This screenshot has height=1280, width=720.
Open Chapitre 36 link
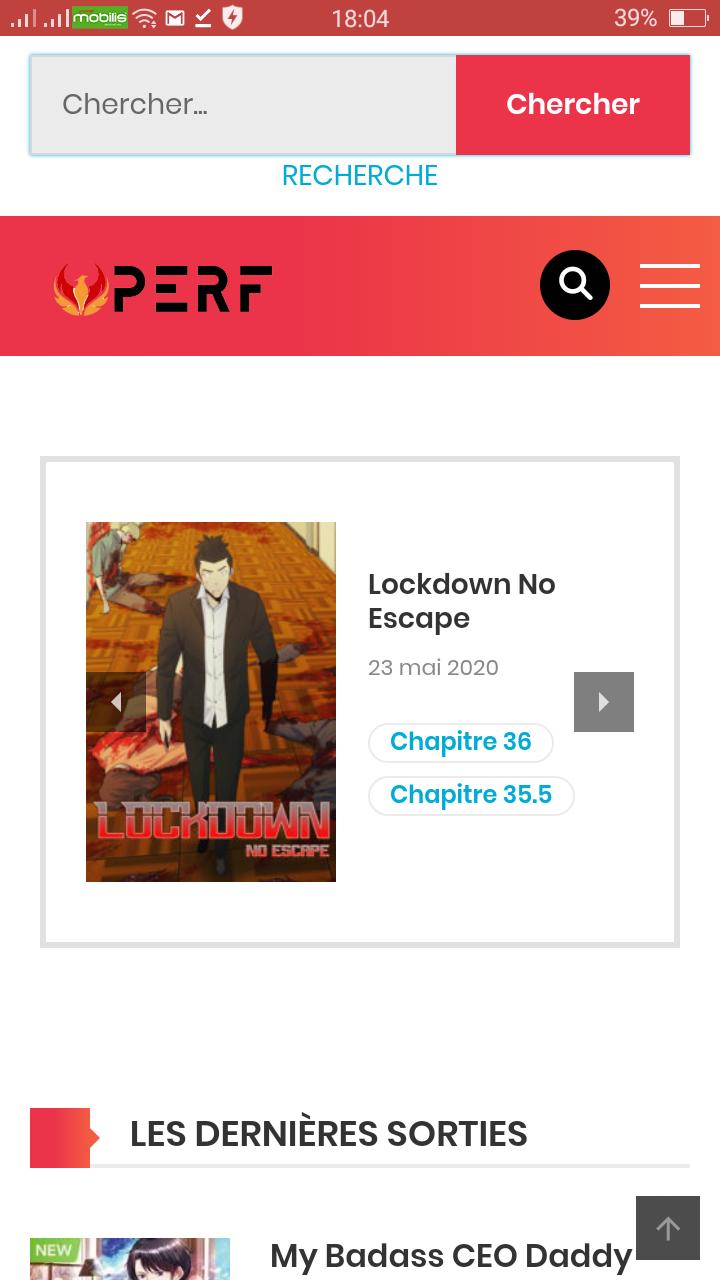[461, 742]
